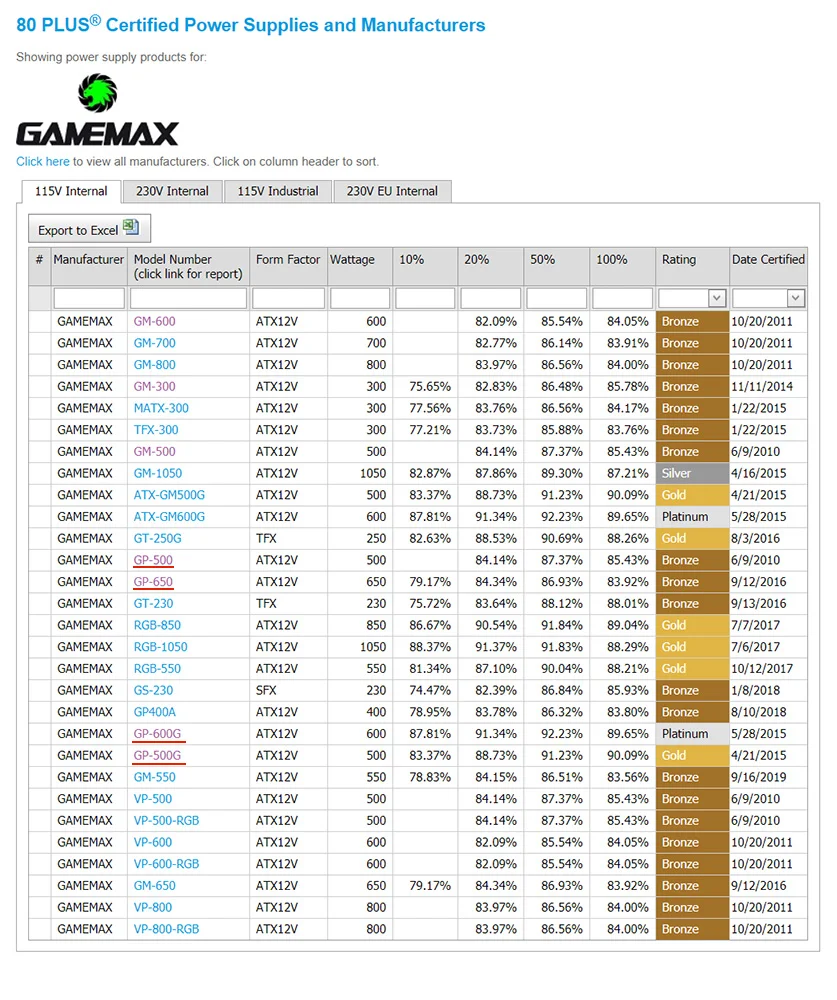This screenshot has height=1000, width=837.
Task: Click the Gold rating cell for RGB-850
Action: click(x=692, y=625)
